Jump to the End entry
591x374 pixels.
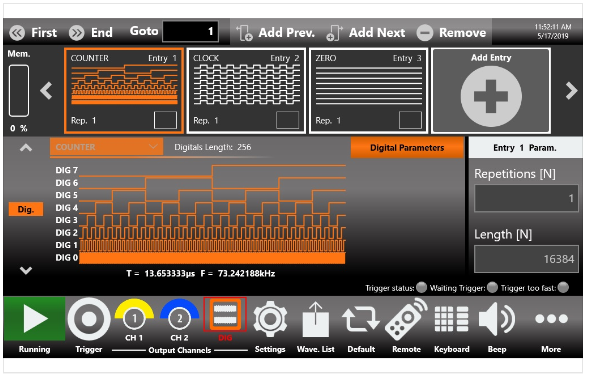(91, 32)
